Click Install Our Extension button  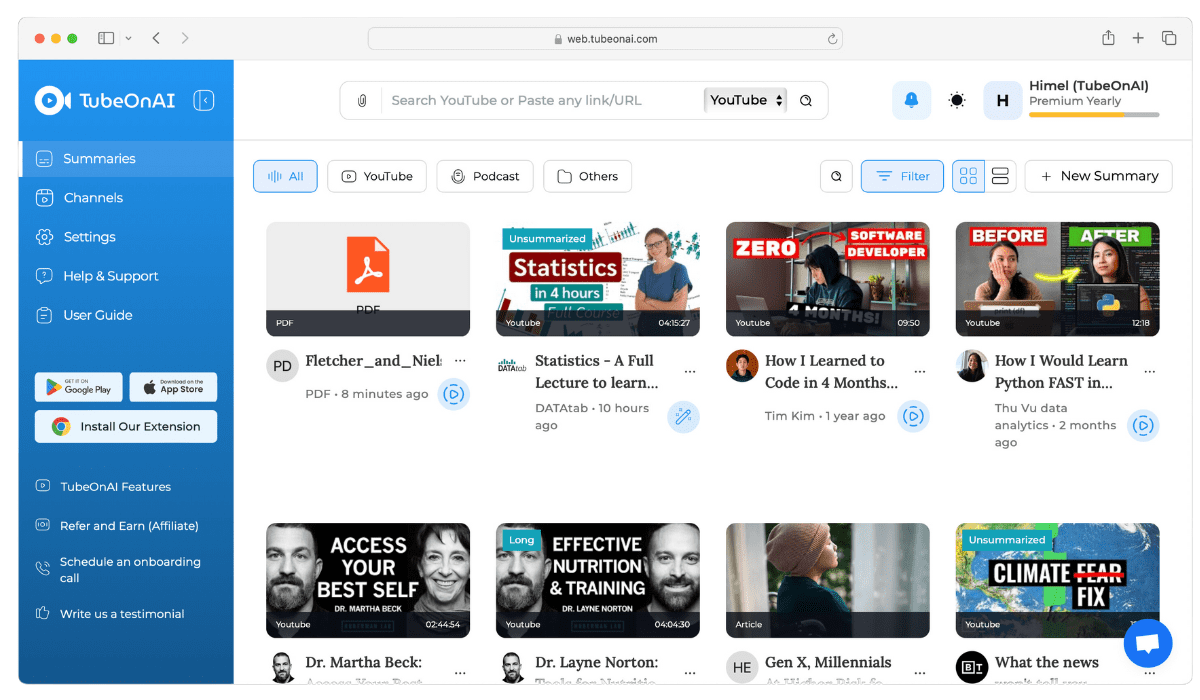tap(126, 426)
